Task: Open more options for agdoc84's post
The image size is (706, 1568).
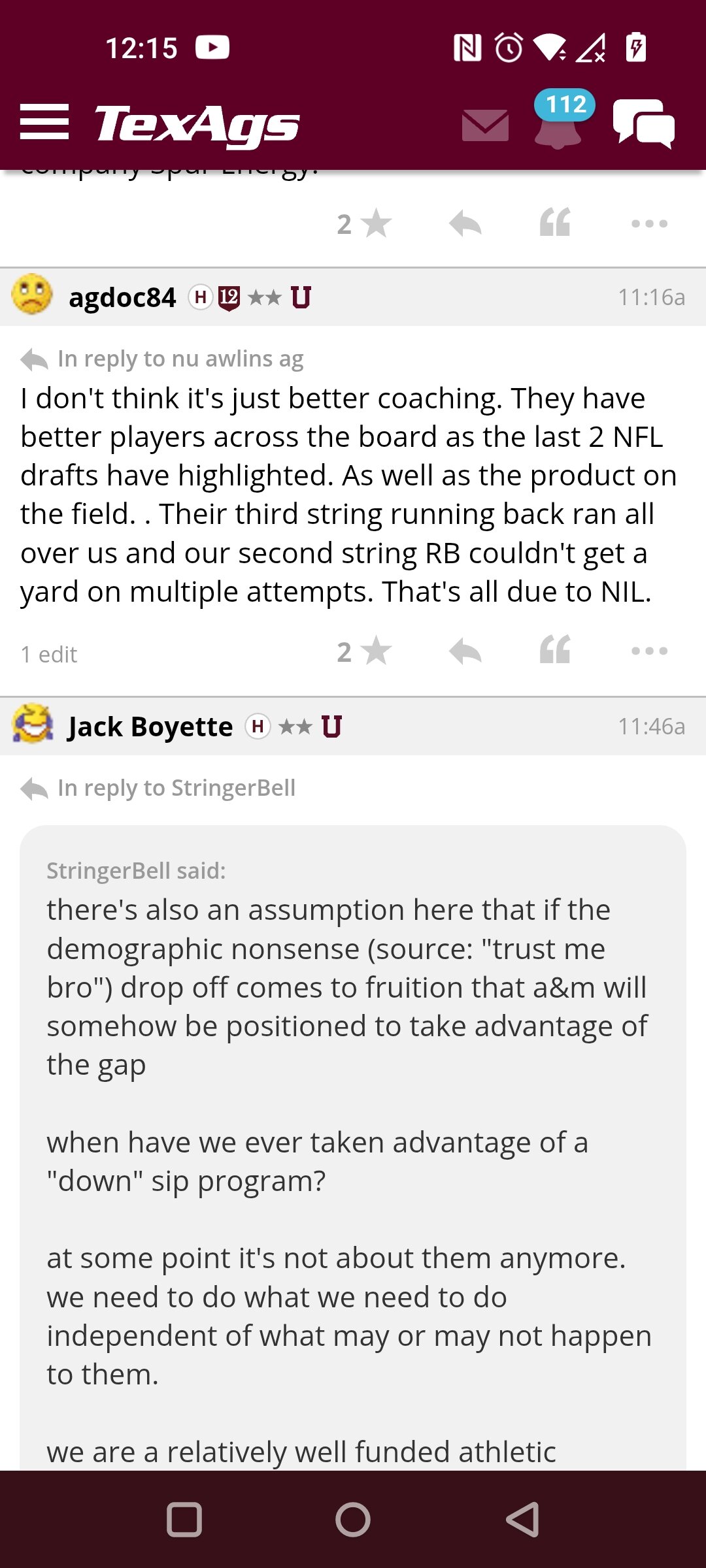Action: [x=649, y=651]
